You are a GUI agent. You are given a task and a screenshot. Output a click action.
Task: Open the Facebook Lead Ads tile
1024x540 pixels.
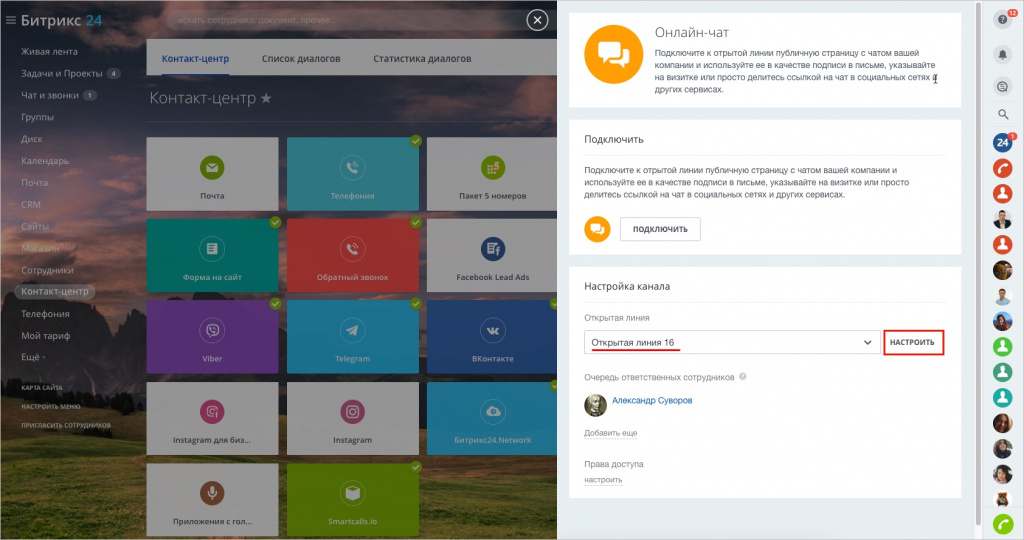pos(492,255)
